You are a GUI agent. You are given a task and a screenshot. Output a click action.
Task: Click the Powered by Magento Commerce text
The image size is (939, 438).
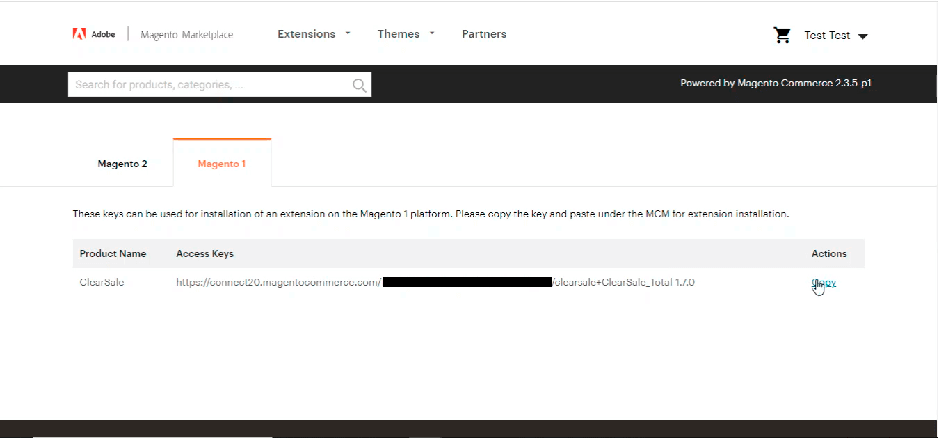(775, 84)
